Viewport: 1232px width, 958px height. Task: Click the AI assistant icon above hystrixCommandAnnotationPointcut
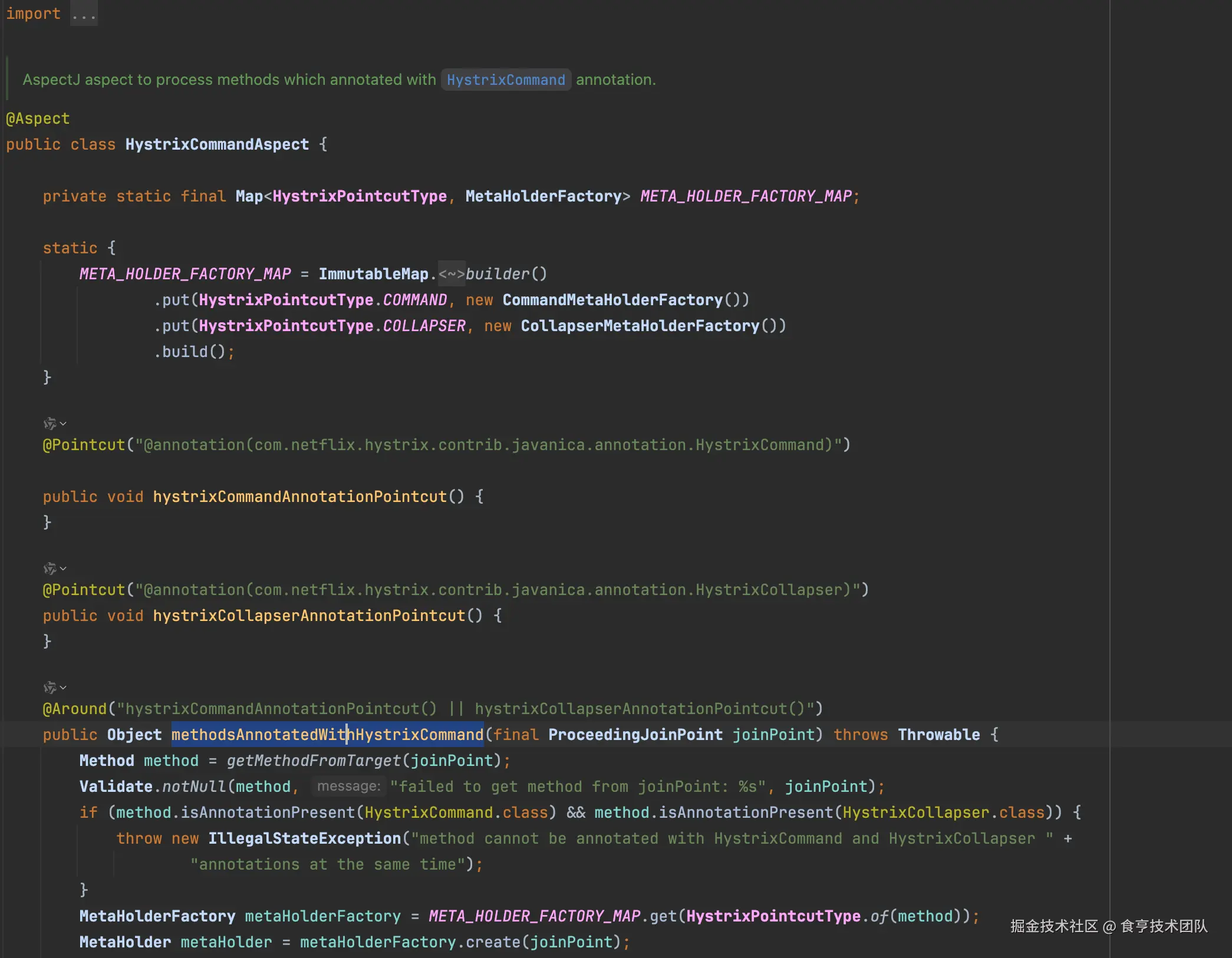50,424
